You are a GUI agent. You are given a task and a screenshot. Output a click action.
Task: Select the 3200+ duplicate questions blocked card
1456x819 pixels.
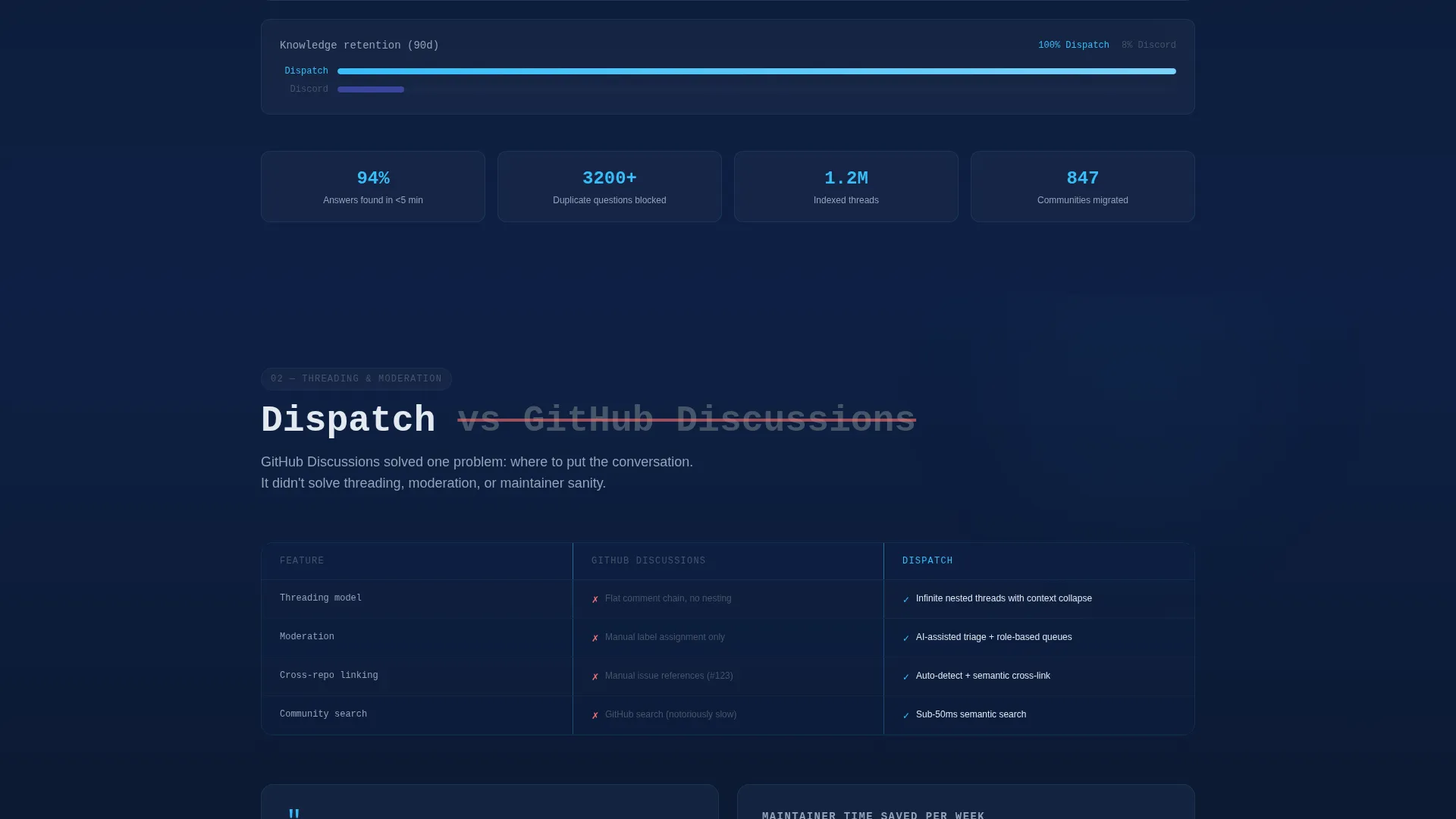[x=610, y=187]
